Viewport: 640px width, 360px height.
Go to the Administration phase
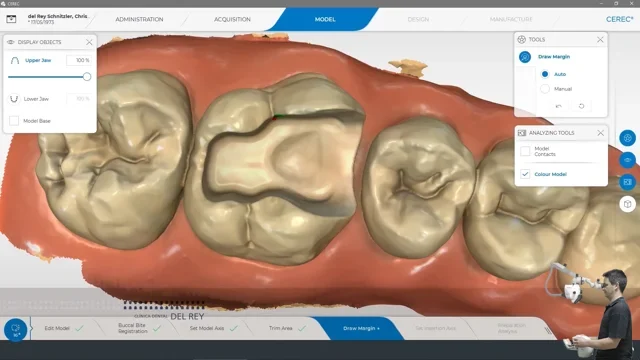139,19
